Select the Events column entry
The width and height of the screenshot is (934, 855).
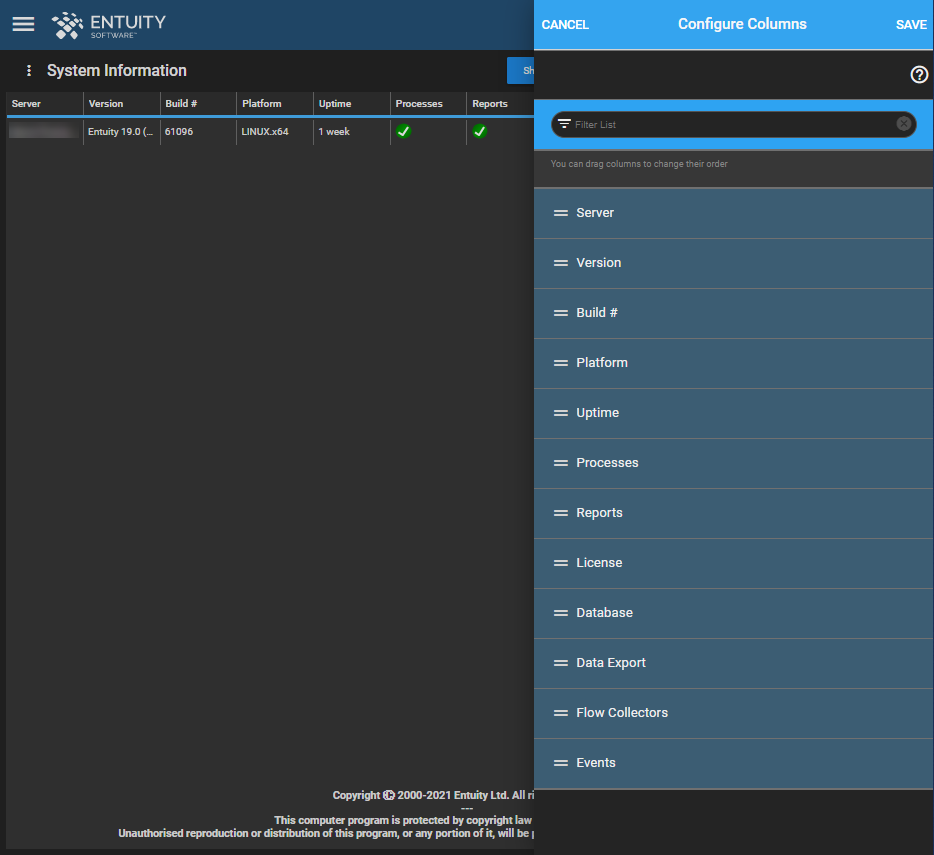click(x=733, y=764)
